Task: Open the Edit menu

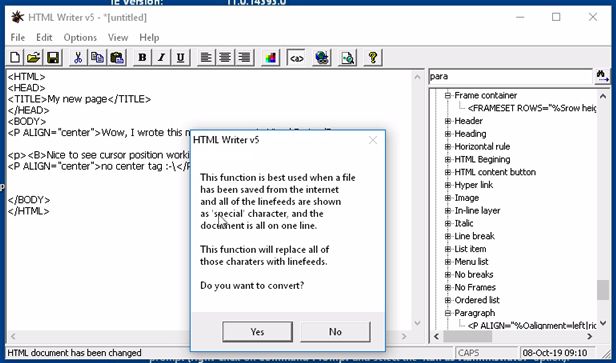Action: 44,37
